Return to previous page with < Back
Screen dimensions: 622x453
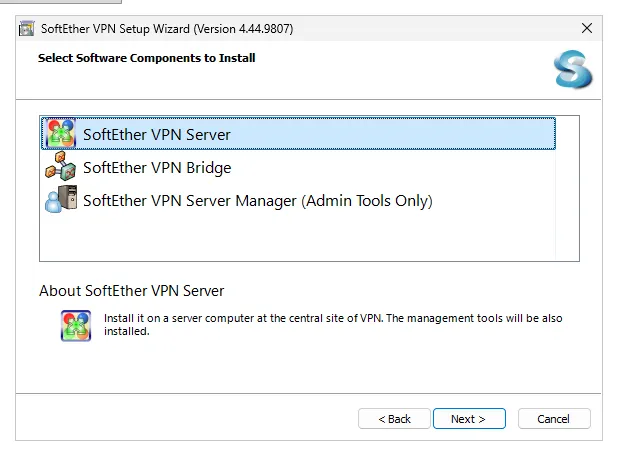point(394,418)
